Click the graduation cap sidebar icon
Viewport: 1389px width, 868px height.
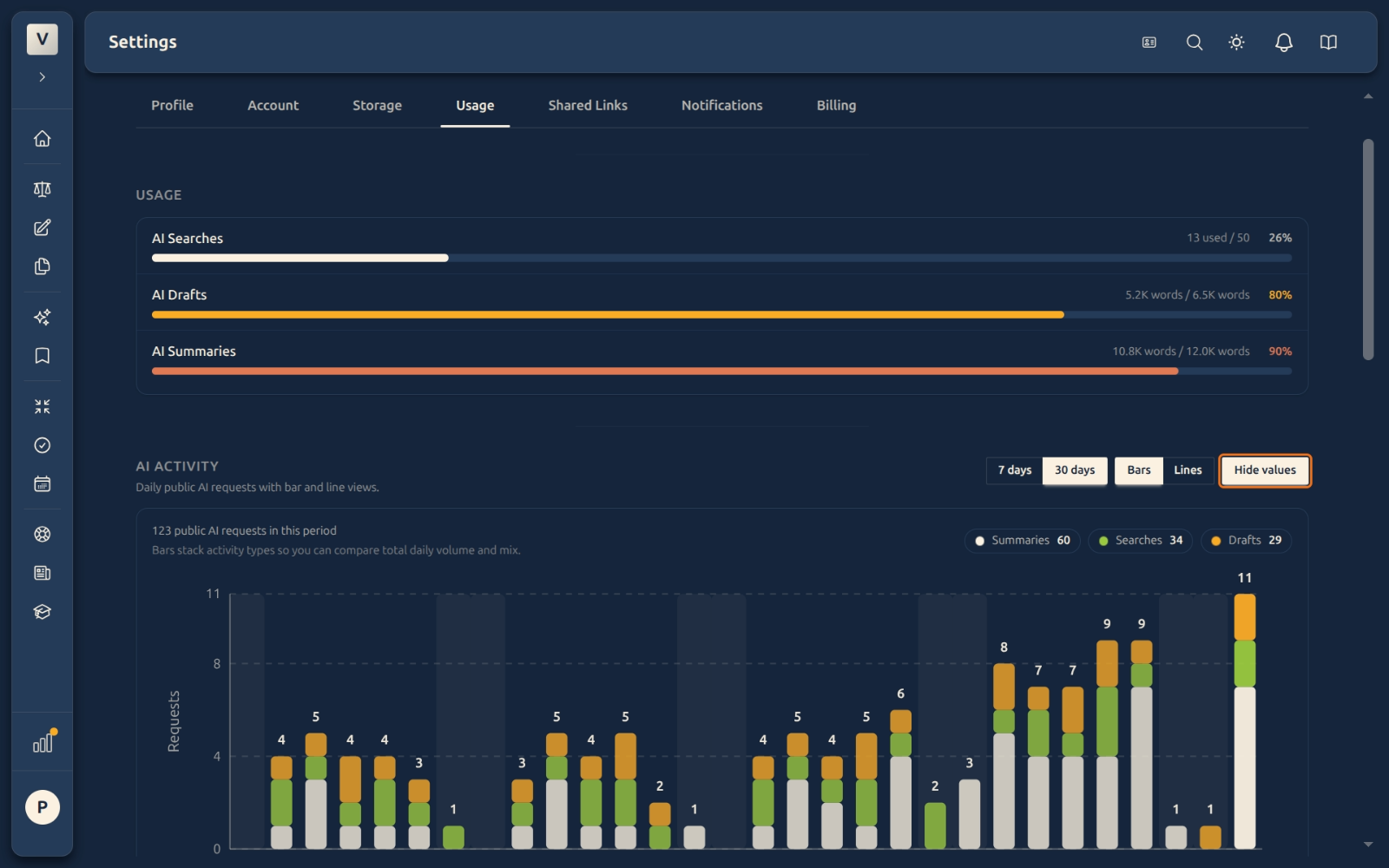coord(42,612)
